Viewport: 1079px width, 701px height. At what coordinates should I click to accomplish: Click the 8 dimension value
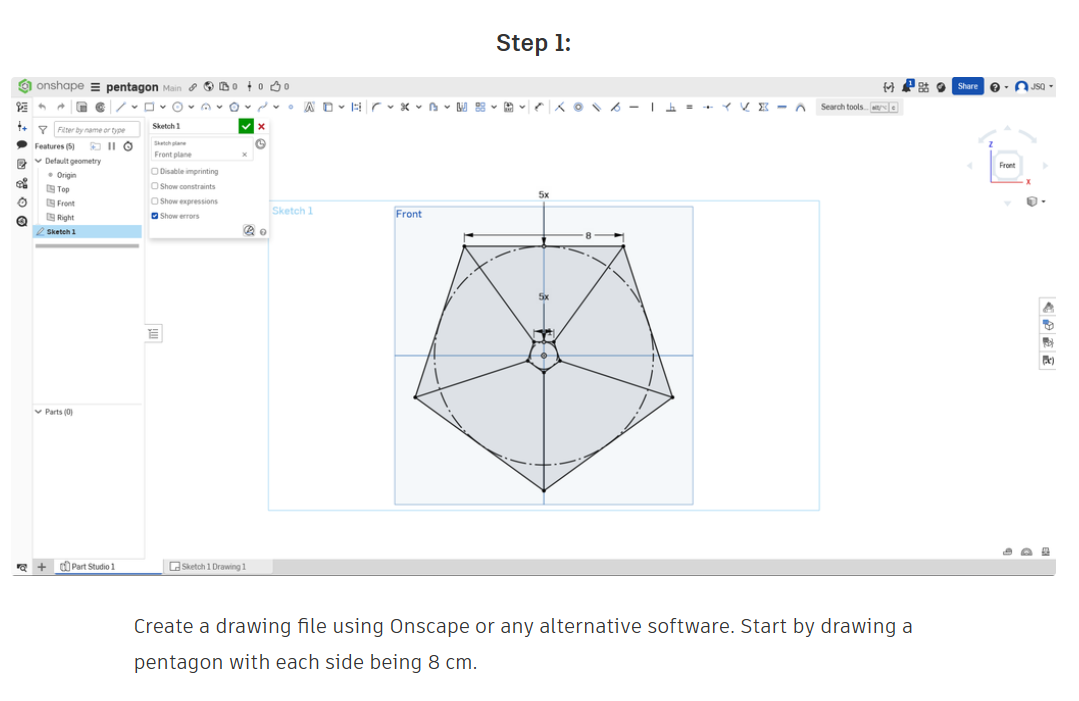(x=588, y=235)
